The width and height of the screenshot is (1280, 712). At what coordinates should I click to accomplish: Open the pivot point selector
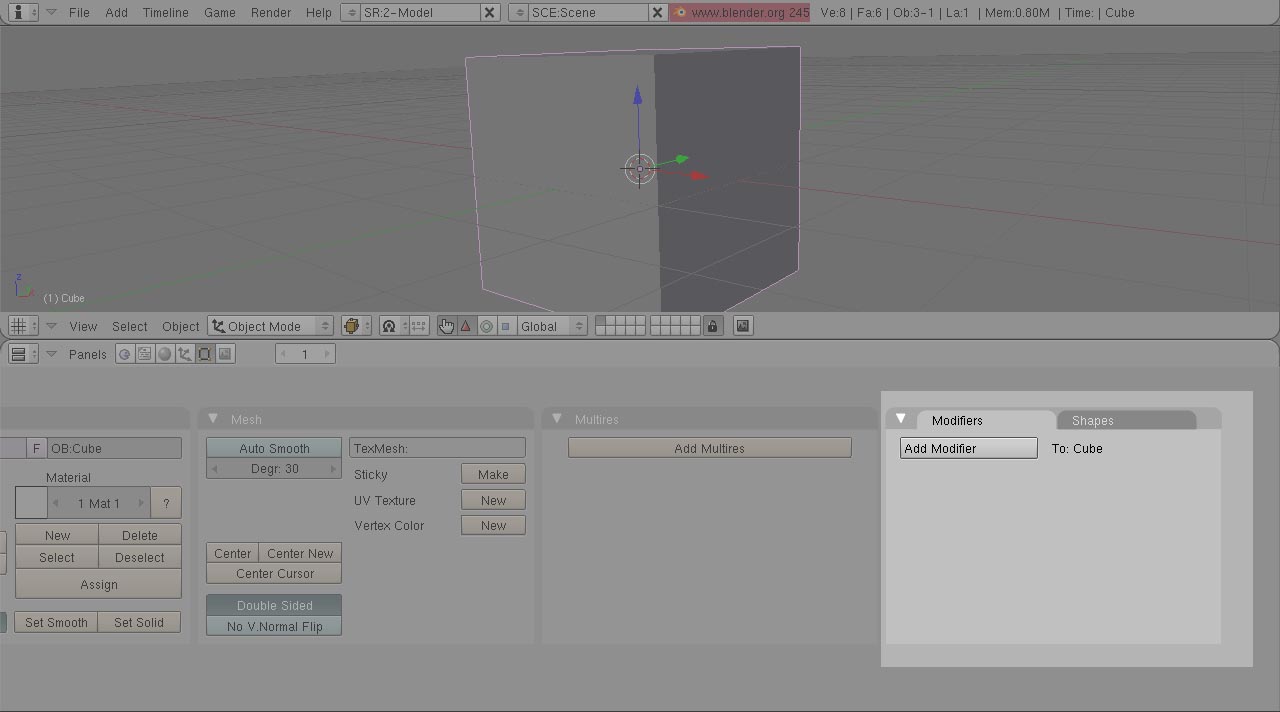tap(392, 326)
